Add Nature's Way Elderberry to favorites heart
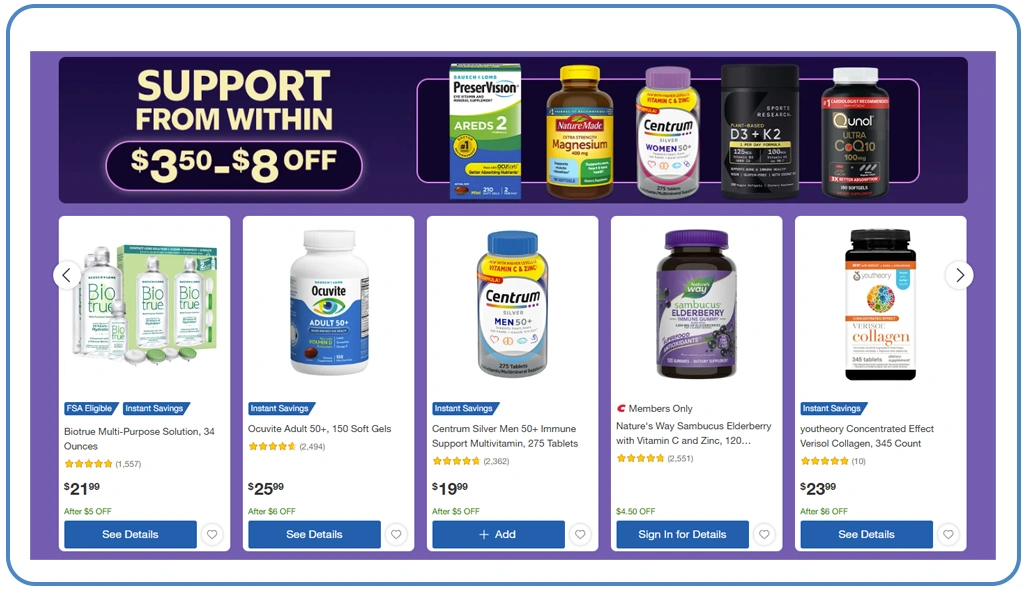 click(764, 535)
